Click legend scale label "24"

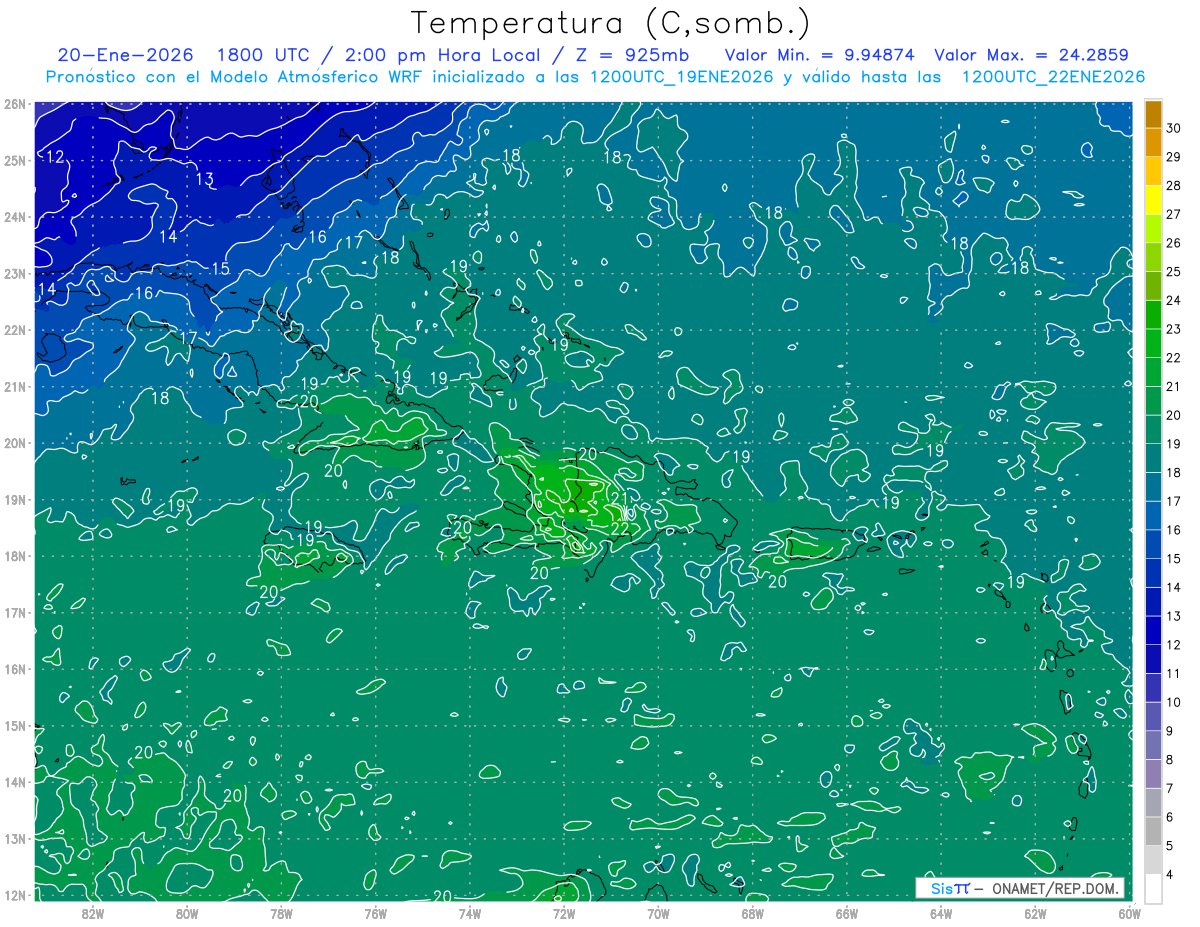point(1173,300)
